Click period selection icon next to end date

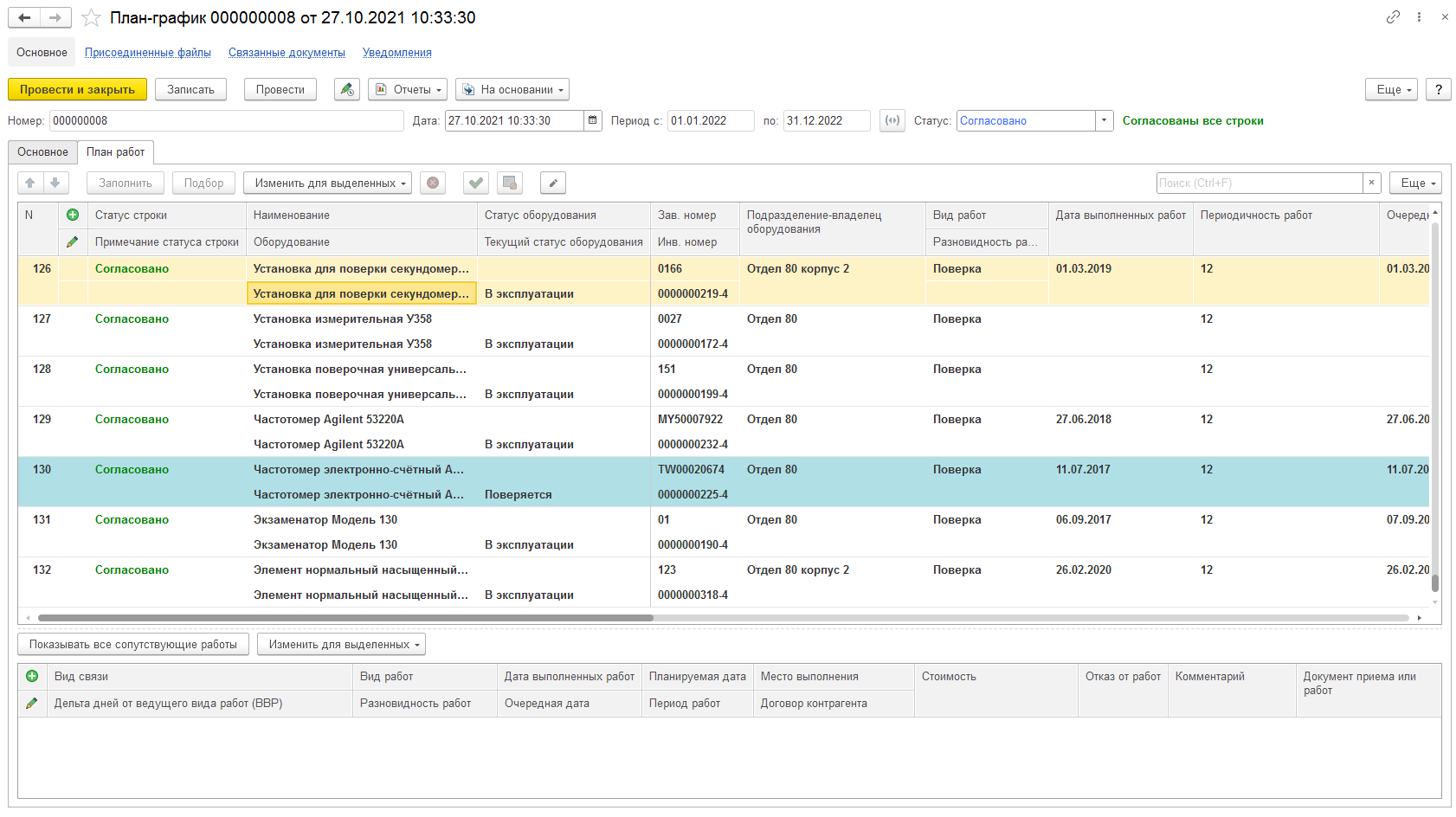point(892,121)
